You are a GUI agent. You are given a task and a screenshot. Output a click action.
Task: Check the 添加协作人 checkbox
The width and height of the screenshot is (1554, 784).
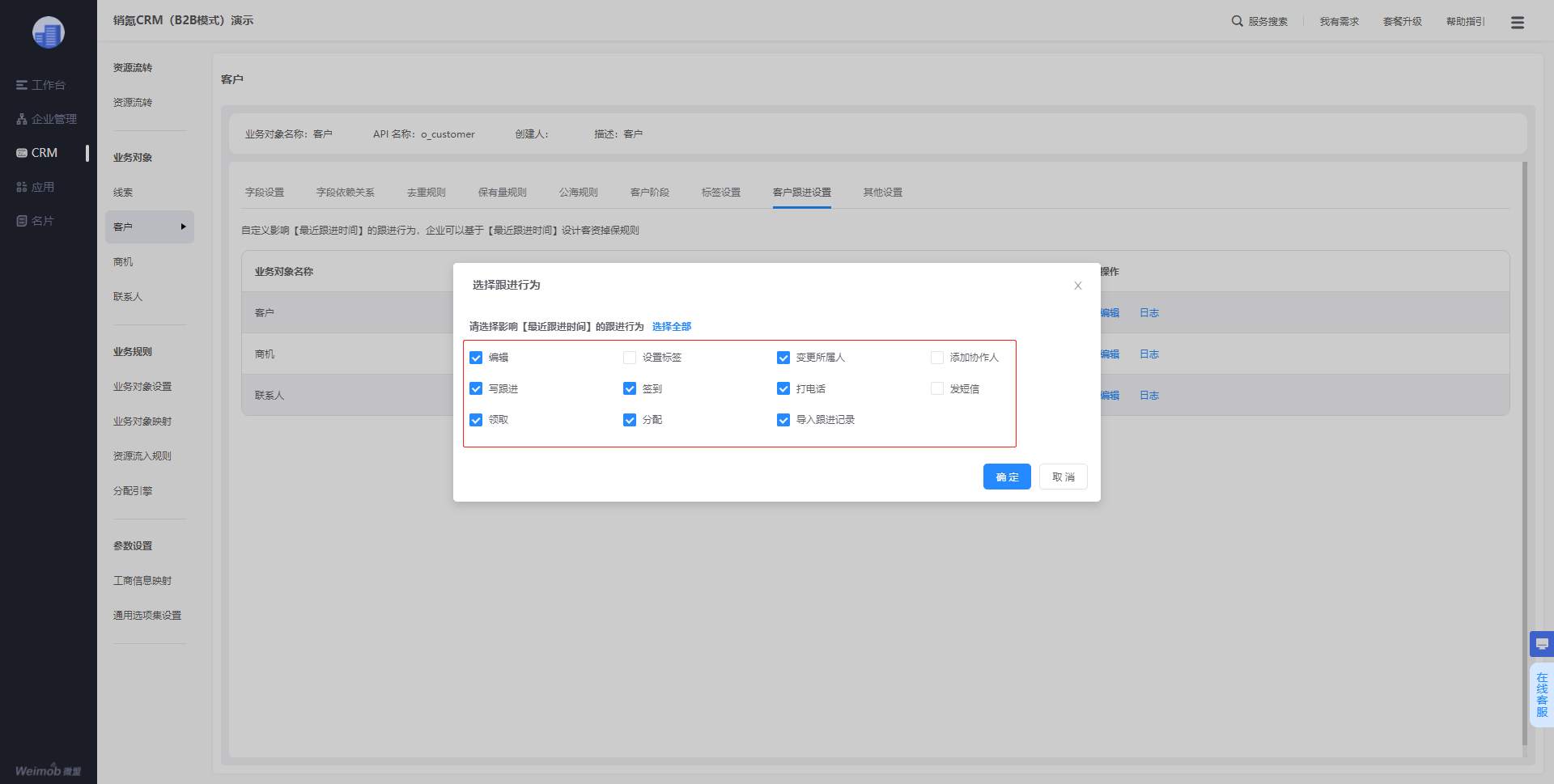(937, 358)
